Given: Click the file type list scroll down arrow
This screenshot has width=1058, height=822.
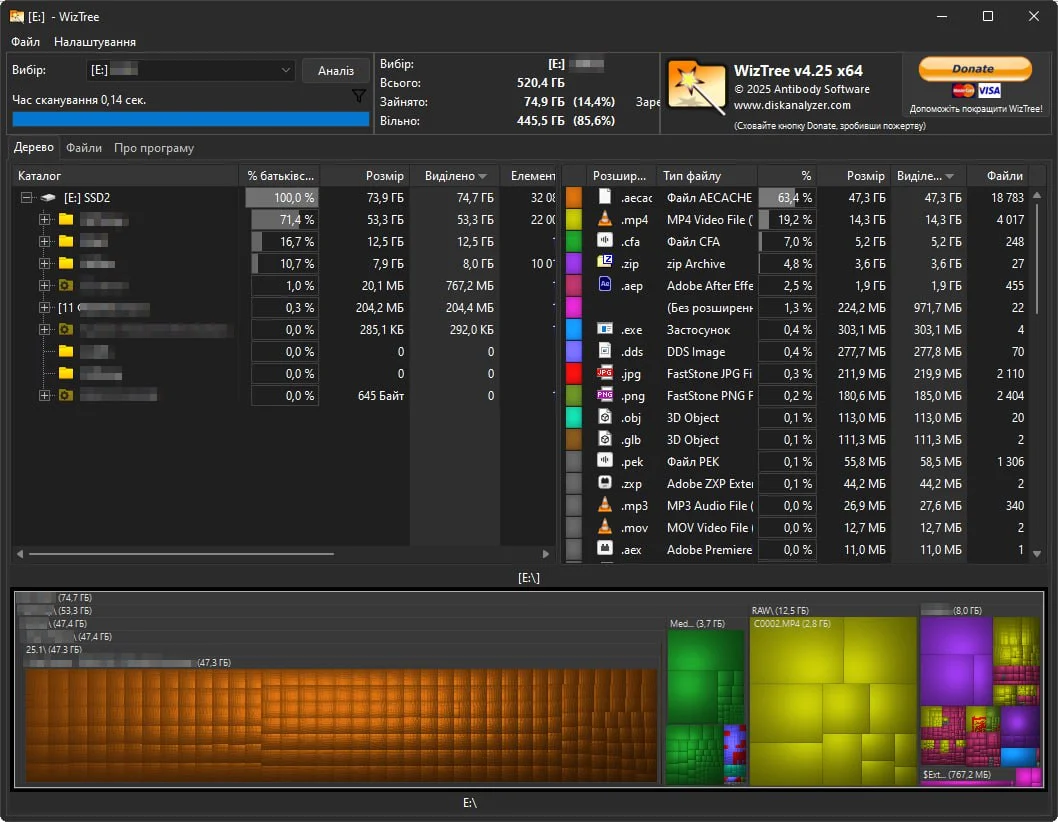Looking at the screenshot, I should coord(1037,553).
